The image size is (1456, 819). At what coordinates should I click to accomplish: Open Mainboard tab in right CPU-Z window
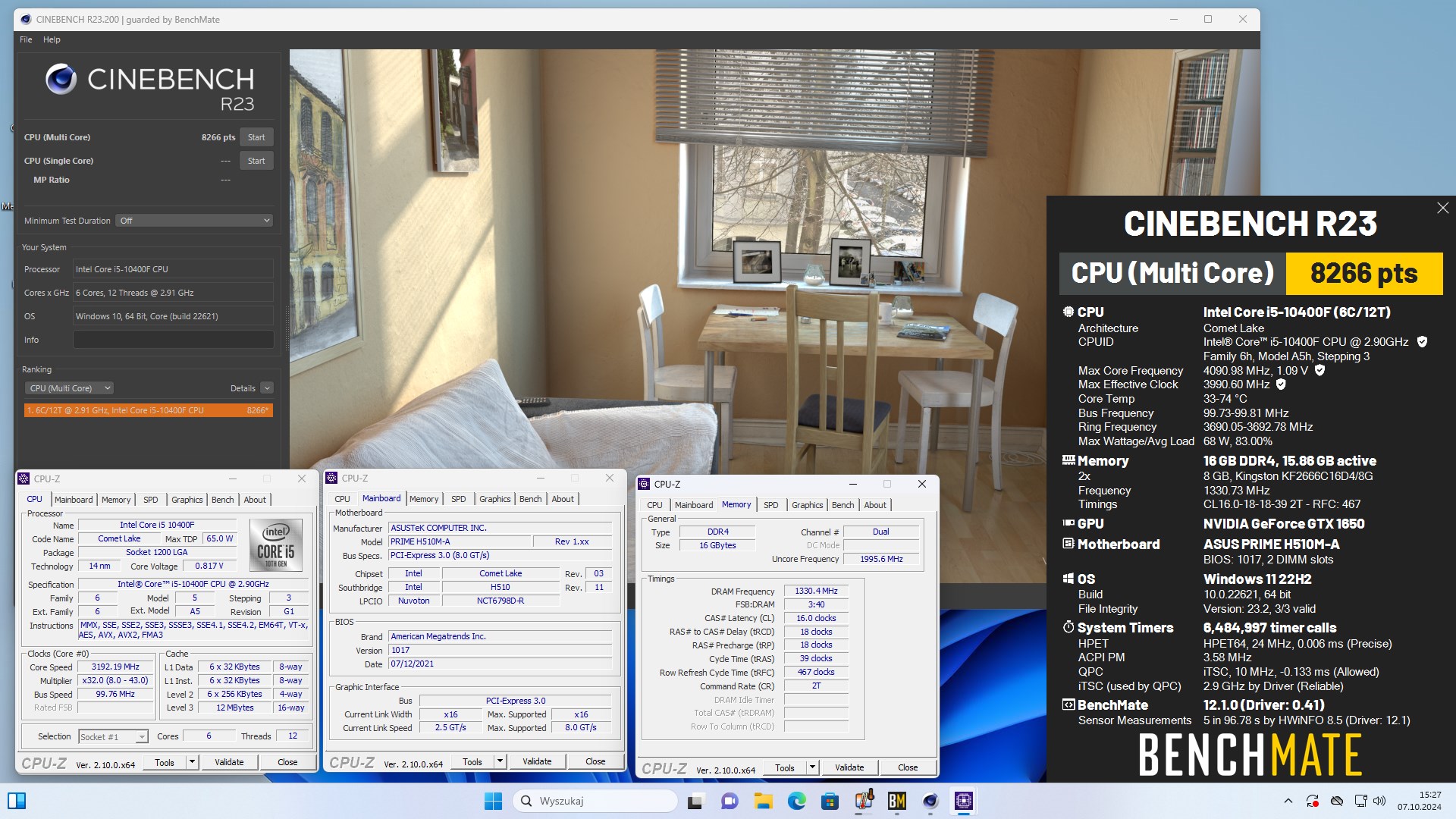(x=694, y=505)
